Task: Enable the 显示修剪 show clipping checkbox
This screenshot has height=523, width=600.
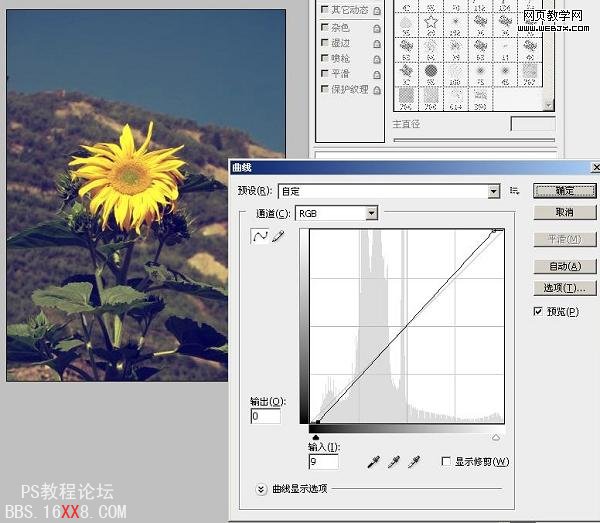Action: pos(446,462)
